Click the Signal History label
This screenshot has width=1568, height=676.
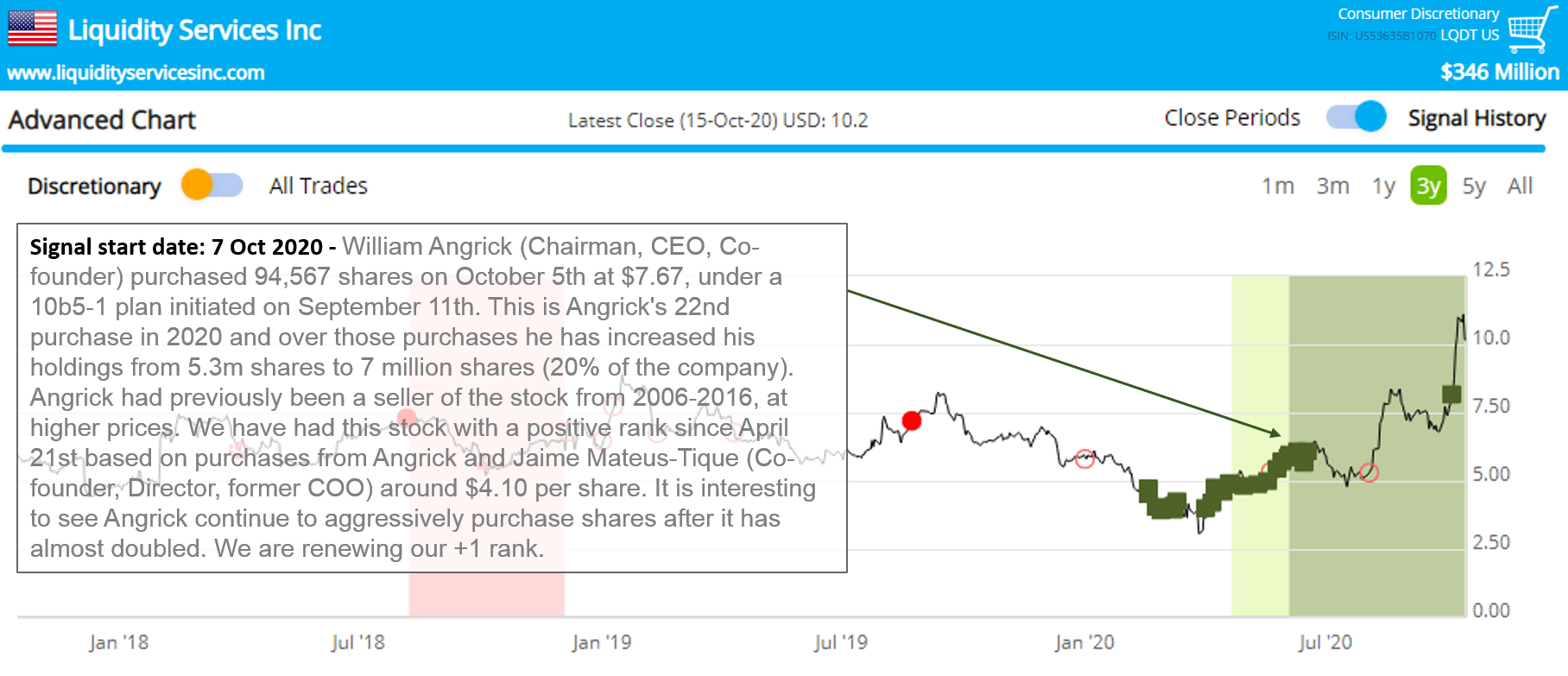1476,118
